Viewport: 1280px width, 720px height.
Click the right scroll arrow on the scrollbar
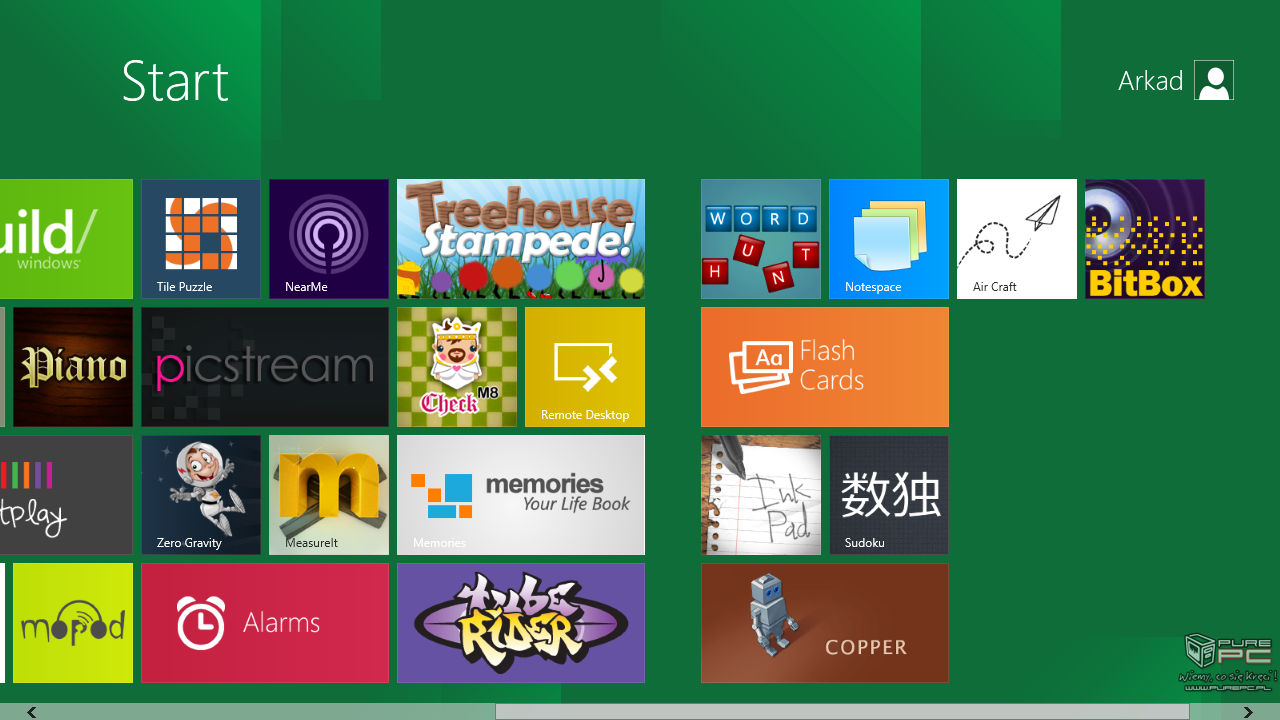[1248, 712]
